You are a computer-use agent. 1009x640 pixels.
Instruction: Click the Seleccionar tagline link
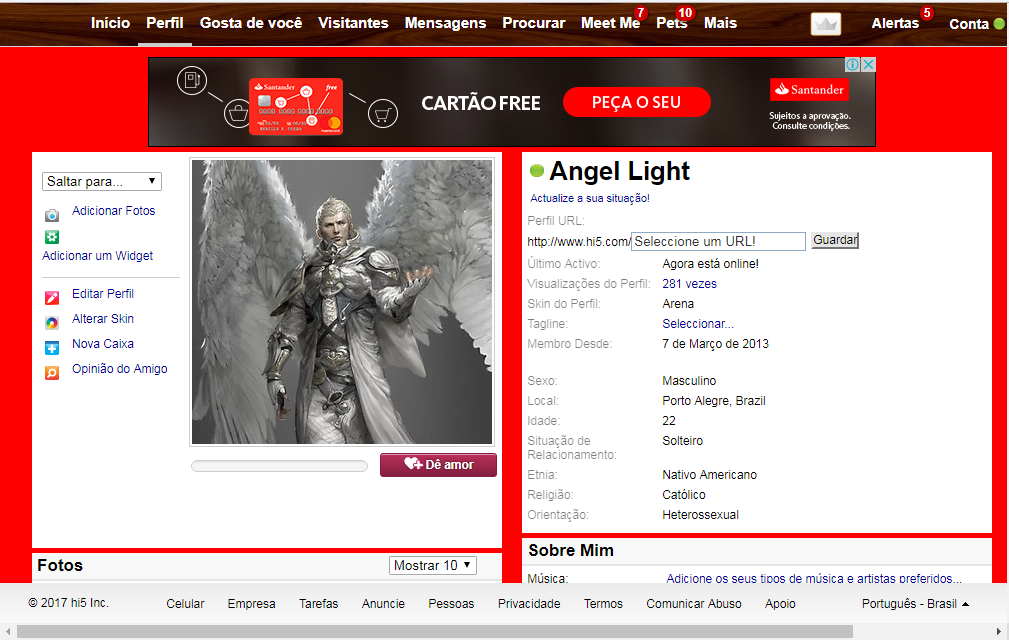point(698,324)
